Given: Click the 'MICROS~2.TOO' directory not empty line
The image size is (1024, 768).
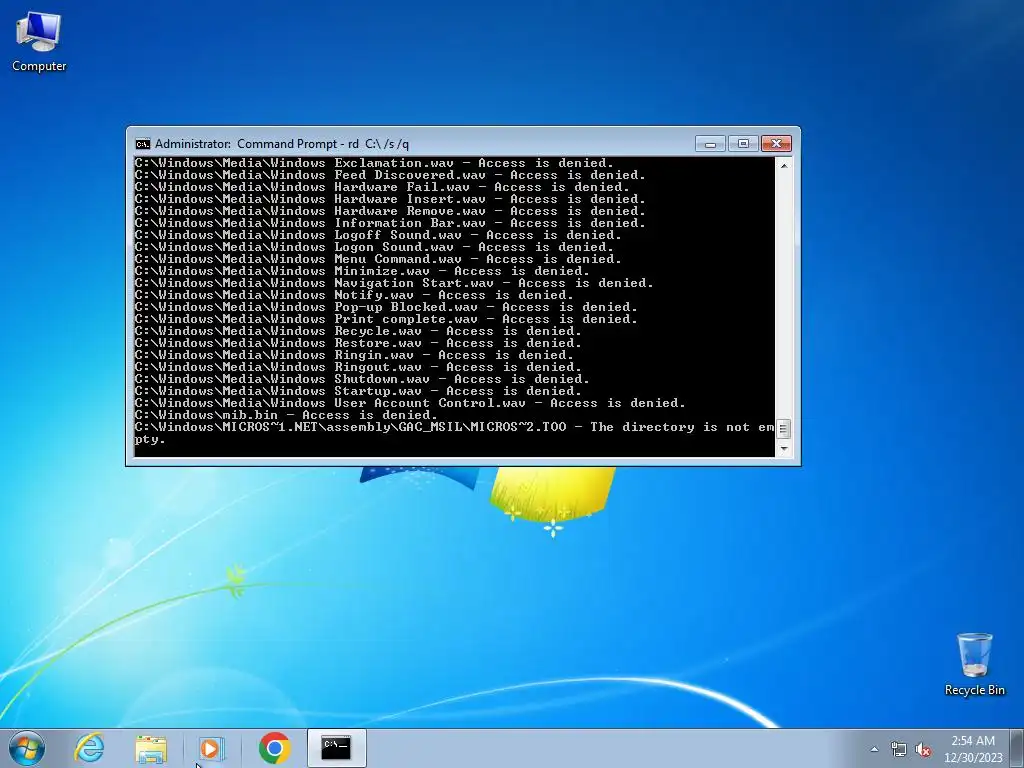Looking at the screenshot, I should coord(455,433).
